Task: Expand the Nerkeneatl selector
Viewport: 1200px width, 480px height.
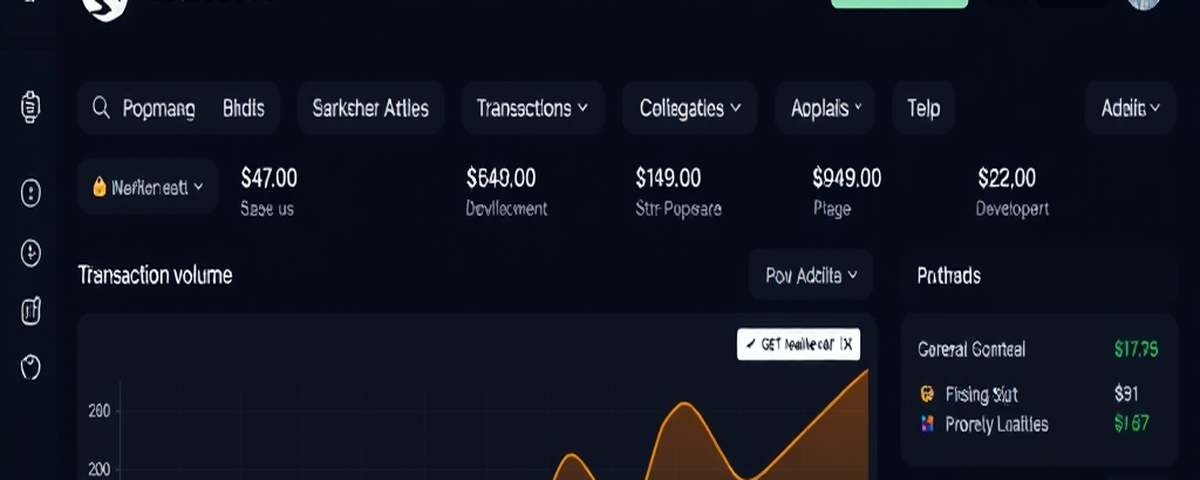Action: (147, 186)
